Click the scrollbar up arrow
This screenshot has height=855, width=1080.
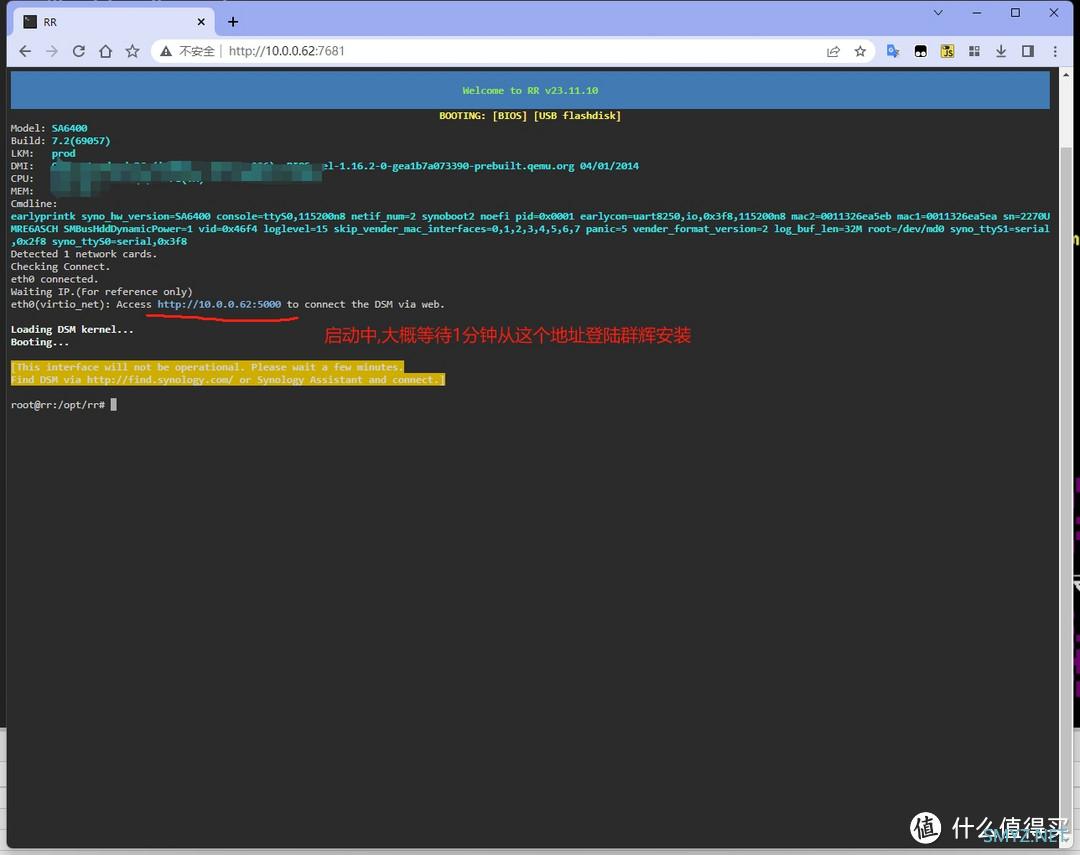[x=1066, y=74]
